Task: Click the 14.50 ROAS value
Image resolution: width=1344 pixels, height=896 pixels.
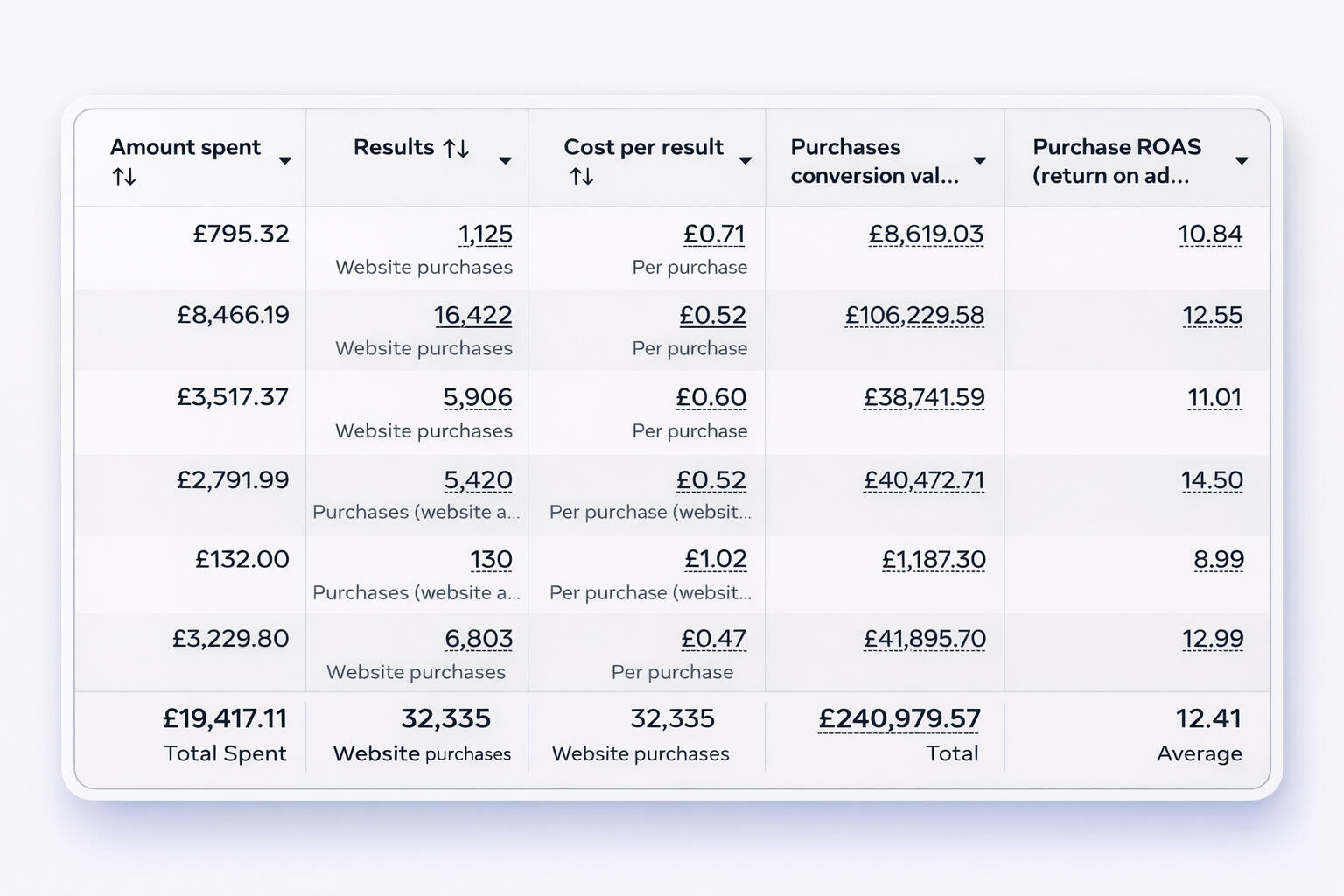Action: tap(1212, 480)
